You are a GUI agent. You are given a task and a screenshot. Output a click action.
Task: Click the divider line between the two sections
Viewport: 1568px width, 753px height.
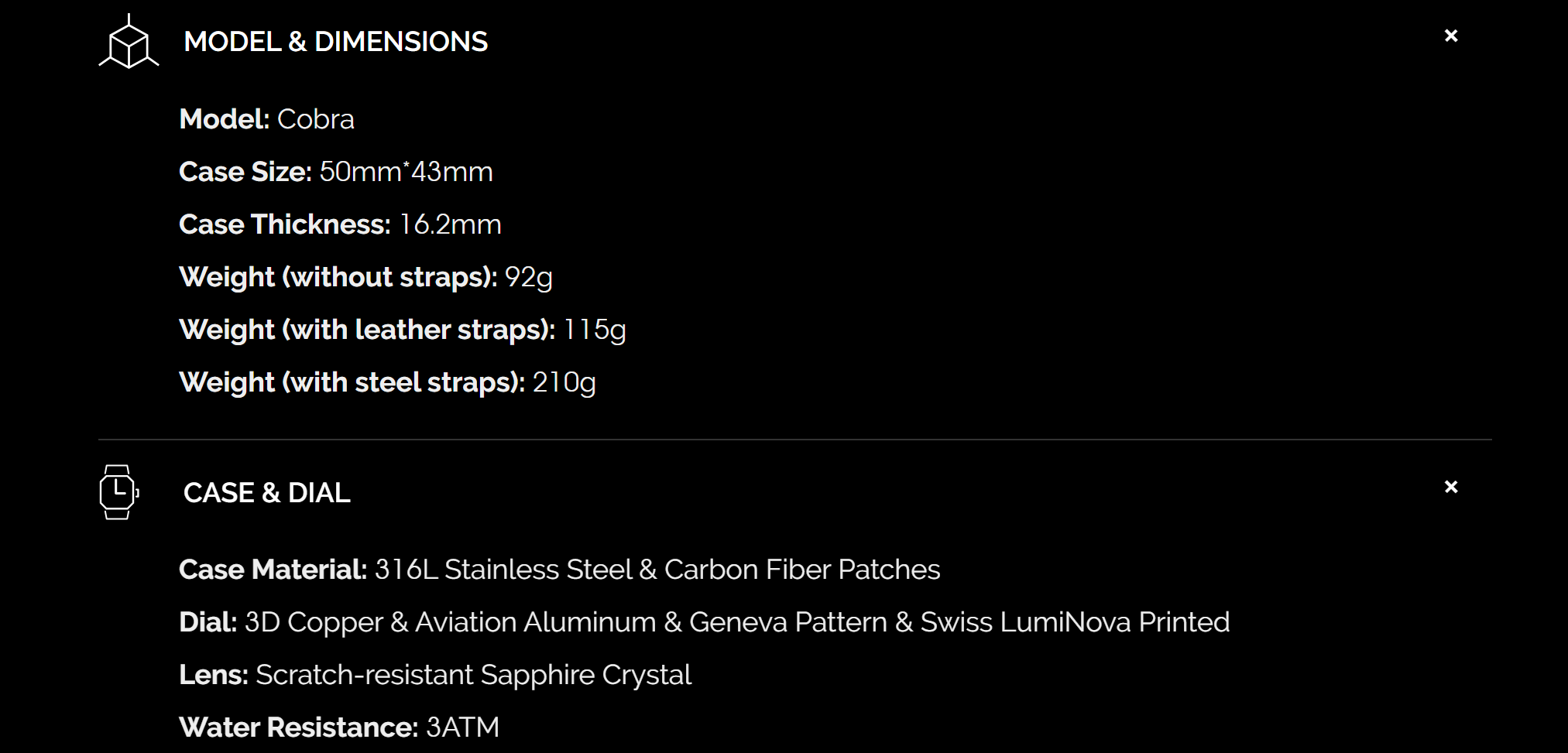(x=795, y=440)
